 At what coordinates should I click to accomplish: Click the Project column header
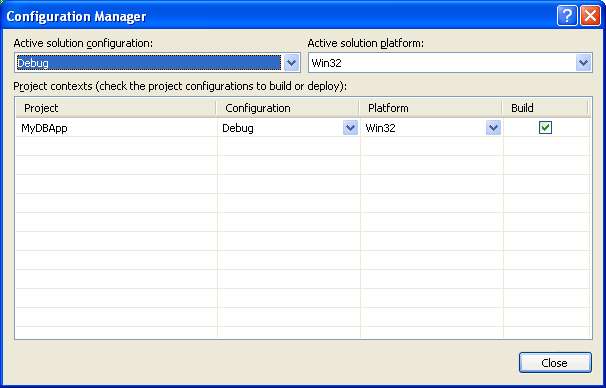(116, 108)
